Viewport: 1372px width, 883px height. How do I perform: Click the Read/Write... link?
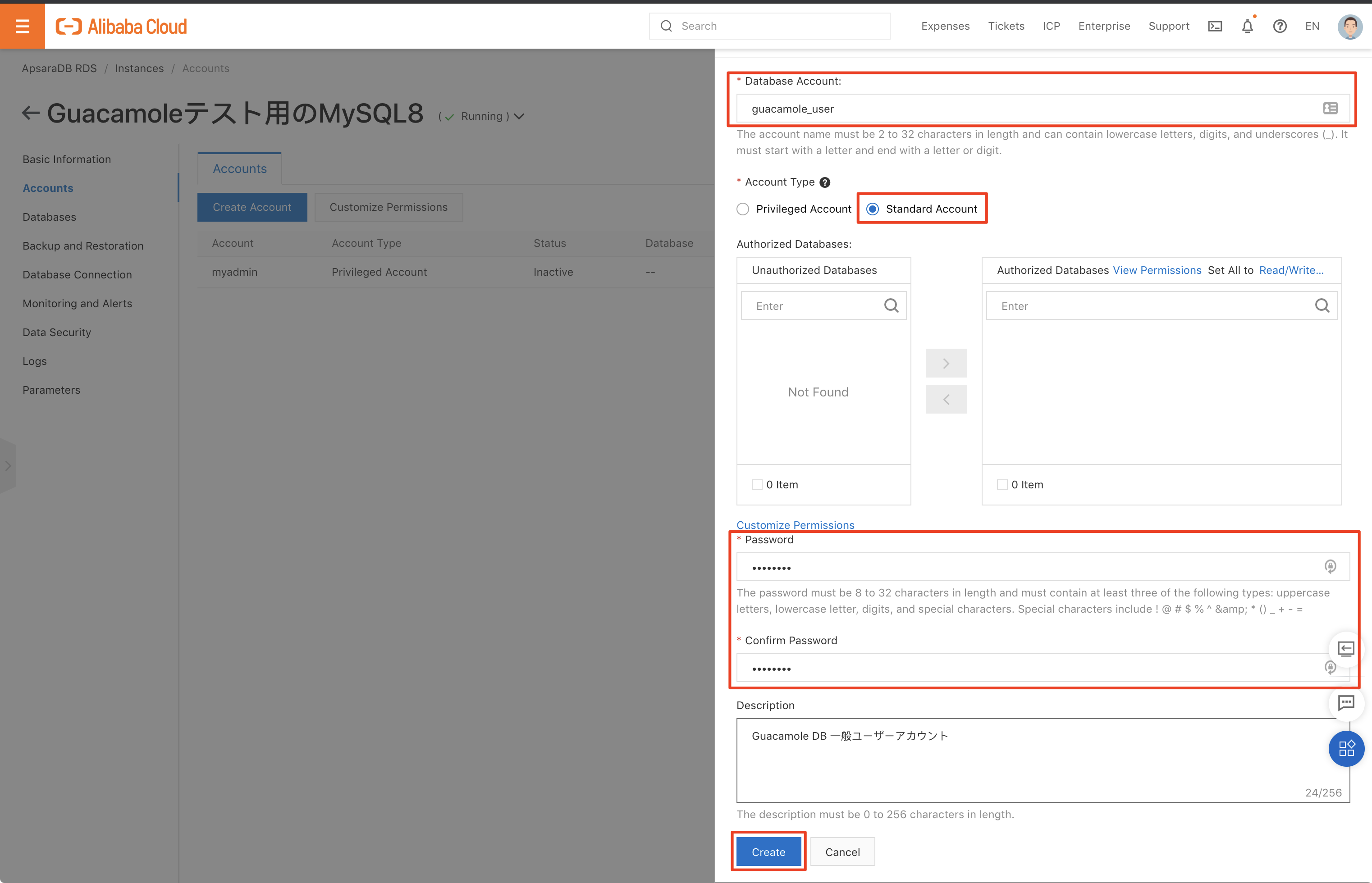click(1291, 270)
